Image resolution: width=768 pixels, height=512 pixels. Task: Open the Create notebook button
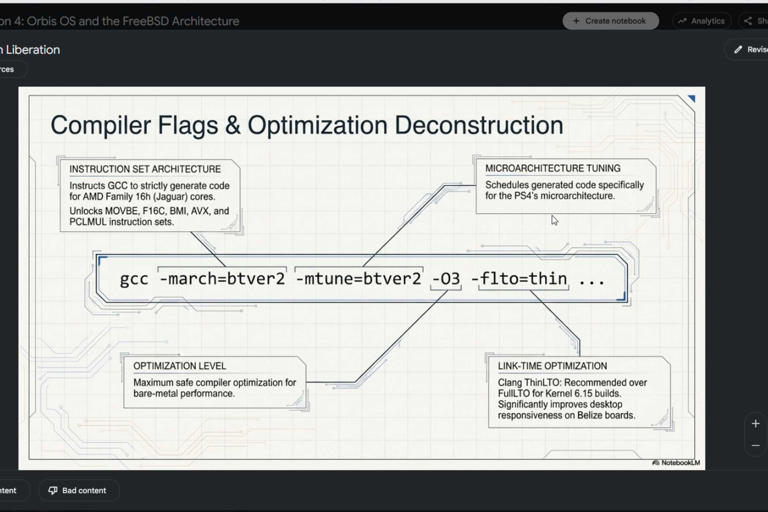tap(611, 21)
